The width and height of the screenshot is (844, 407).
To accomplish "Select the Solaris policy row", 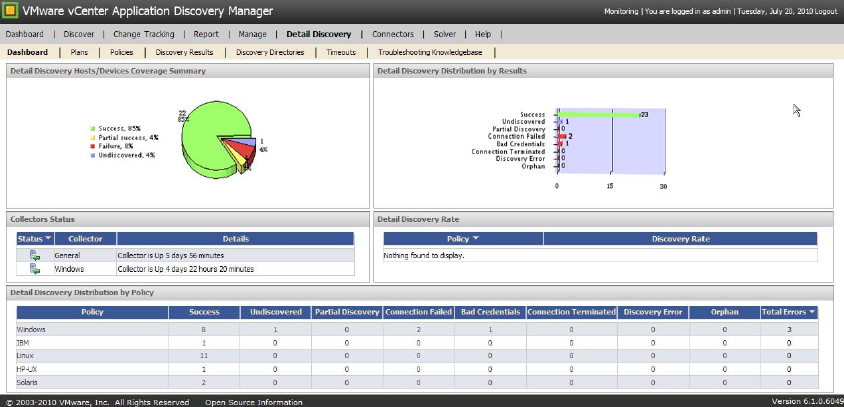I will (417, 383).
